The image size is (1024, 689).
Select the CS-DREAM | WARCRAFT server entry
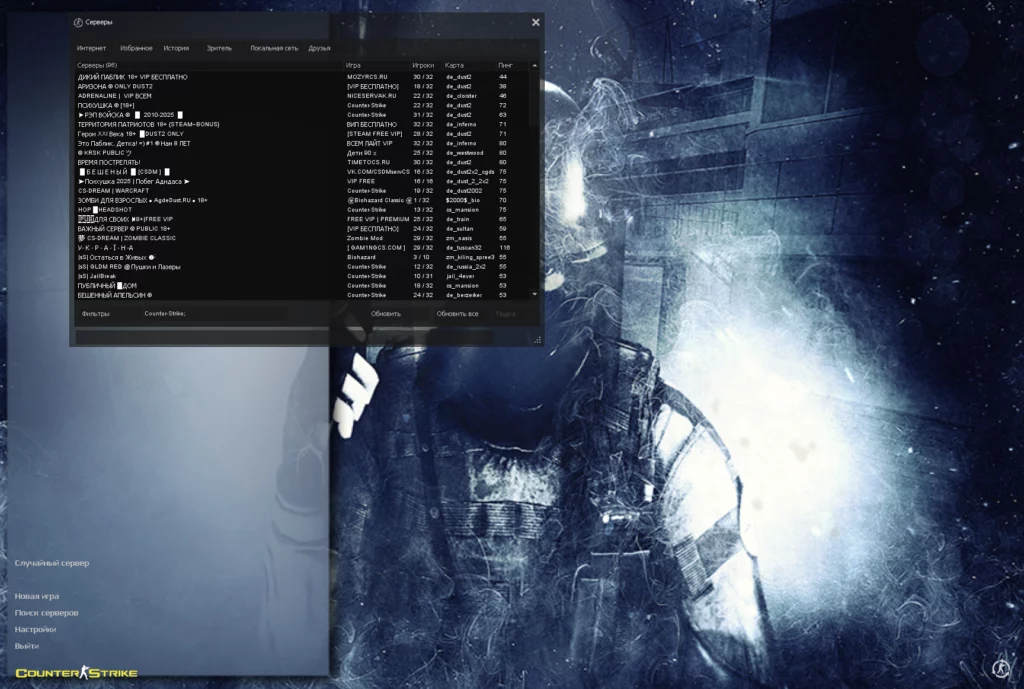113,191
